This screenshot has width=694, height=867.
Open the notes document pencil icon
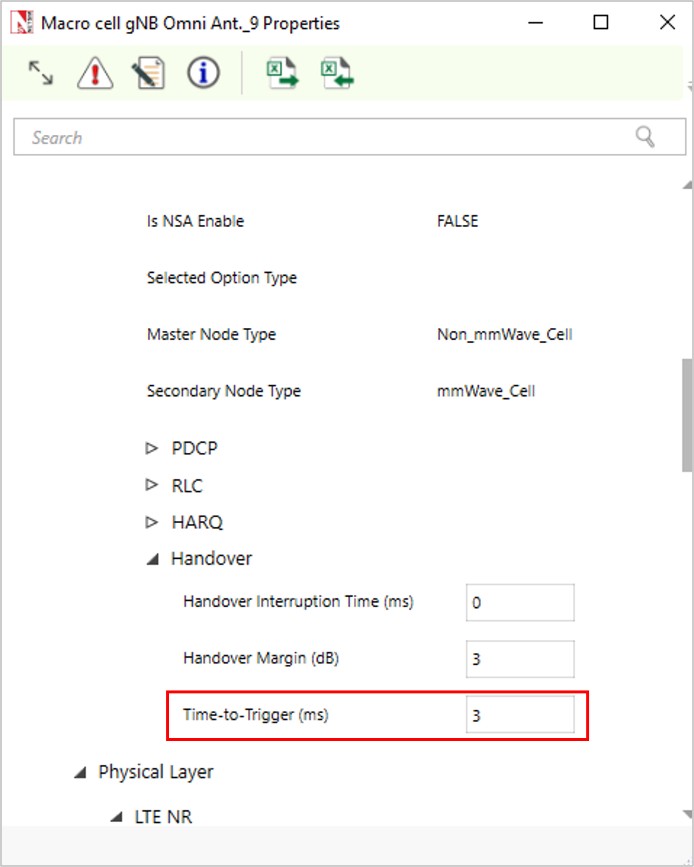click(149, 73)
